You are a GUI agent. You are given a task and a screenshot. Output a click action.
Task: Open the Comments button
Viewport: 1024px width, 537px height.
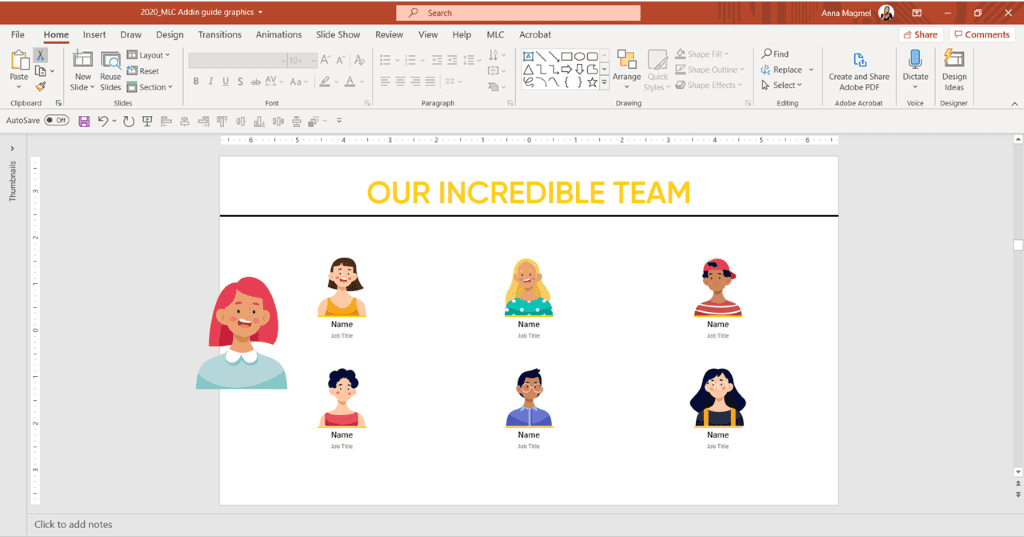[982, 35]
